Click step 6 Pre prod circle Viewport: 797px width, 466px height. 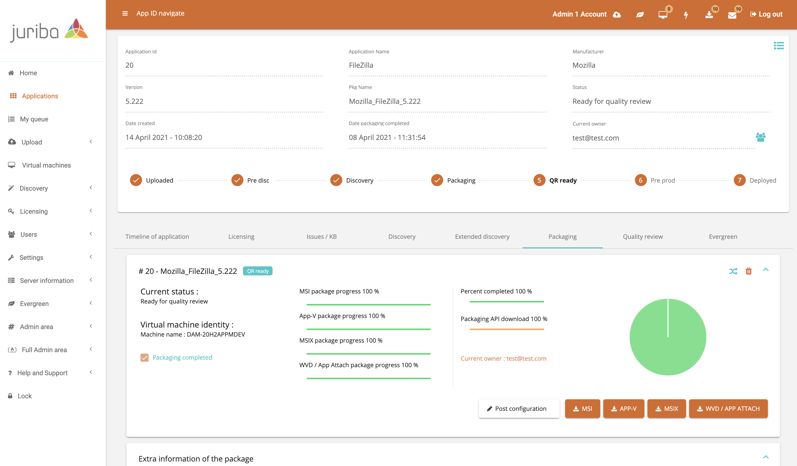pos(640,180)
